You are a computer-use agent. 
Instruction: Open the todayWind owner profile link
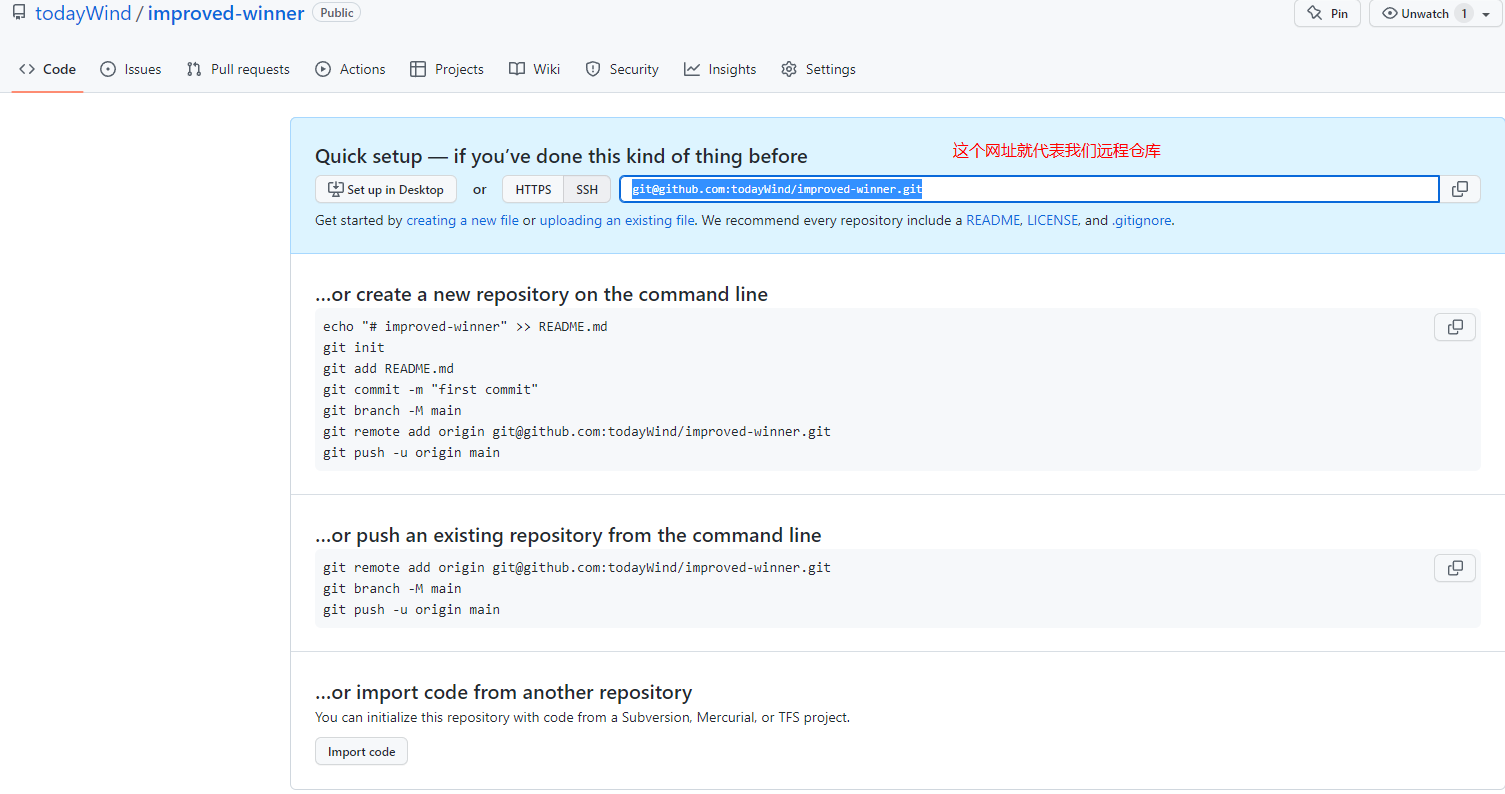(x=83, y=14)
